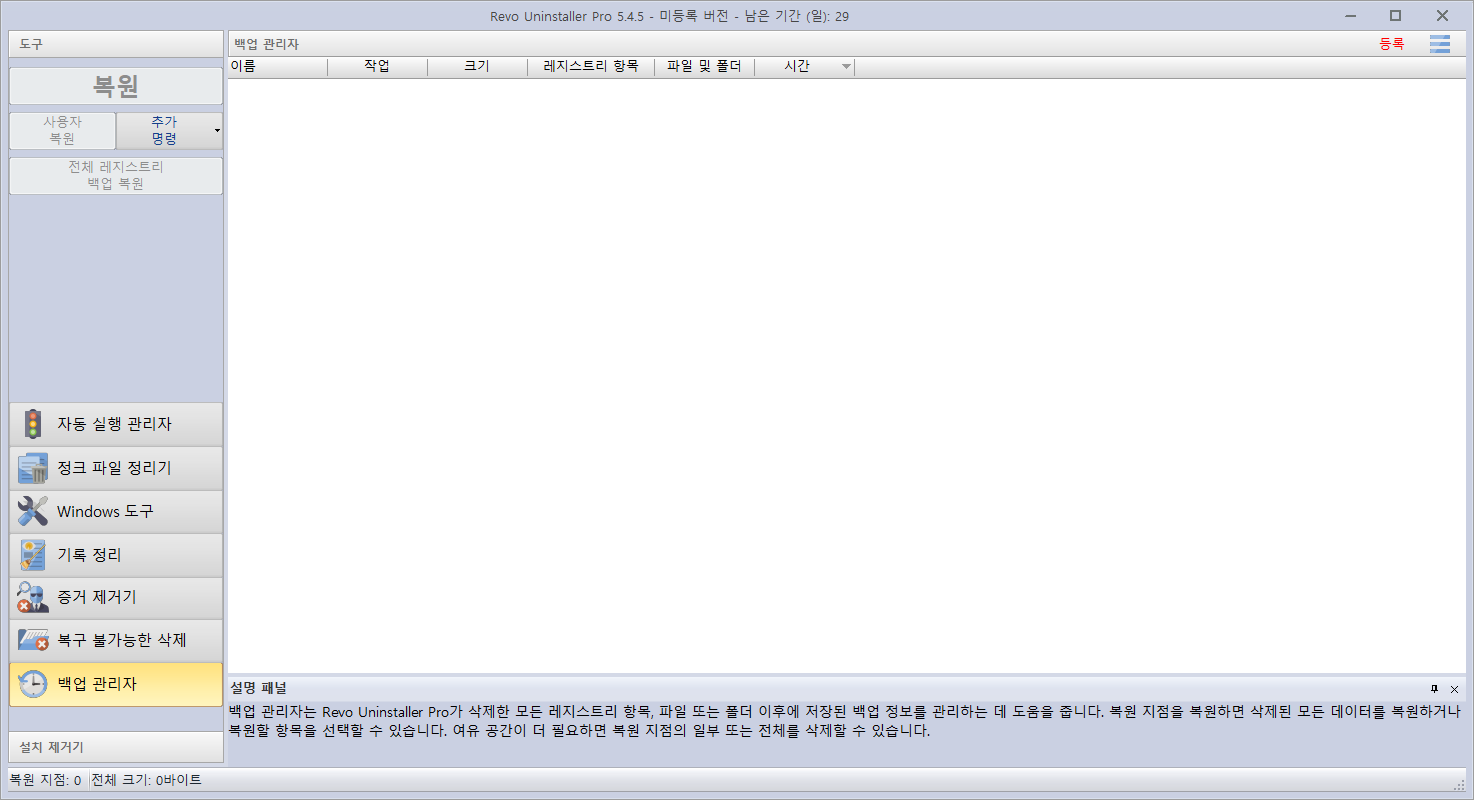
Task: Click the 사용자 복원 button
Action: coord(62,130)
